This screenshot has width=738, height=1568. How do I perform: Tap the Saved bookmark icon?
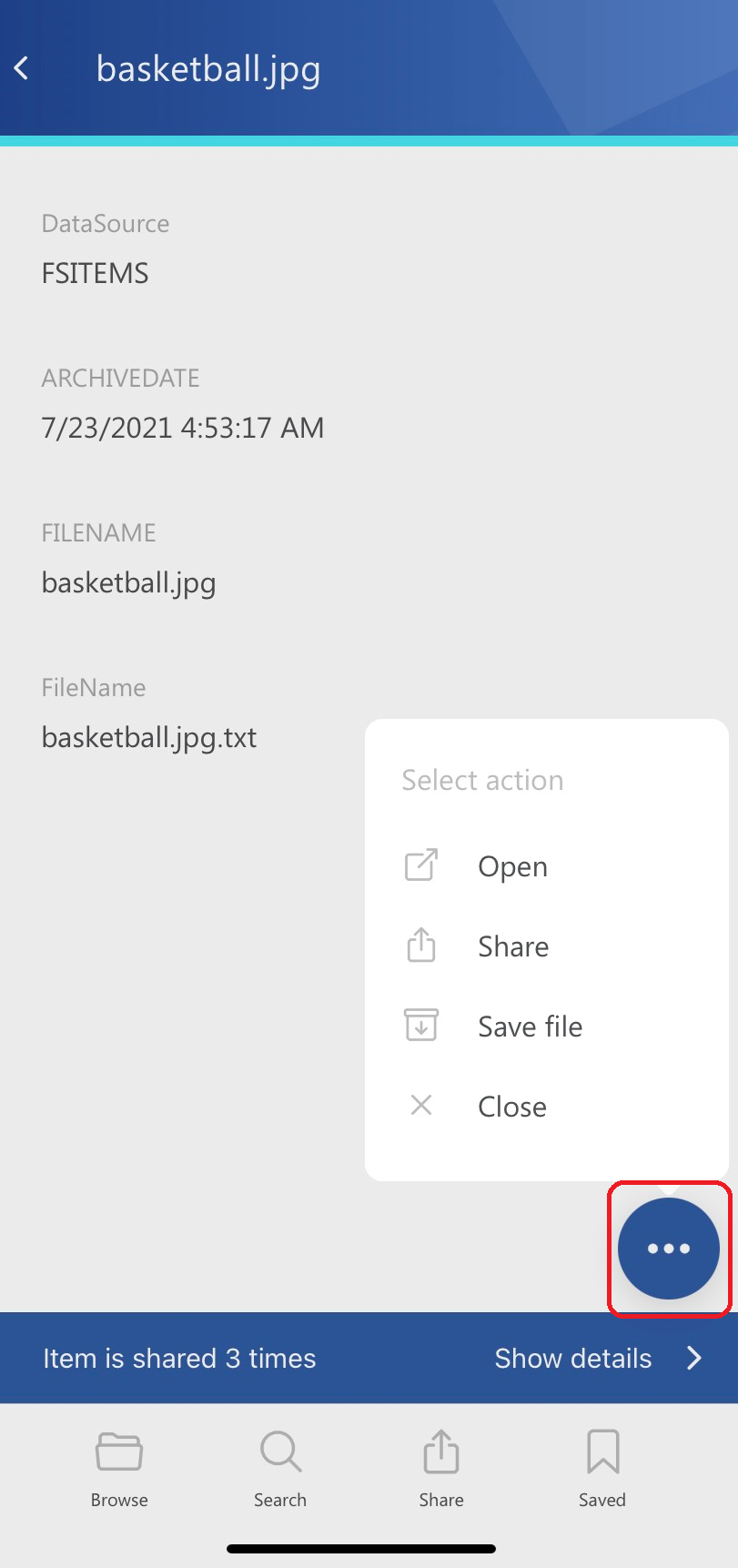(x=602, y=1452)
